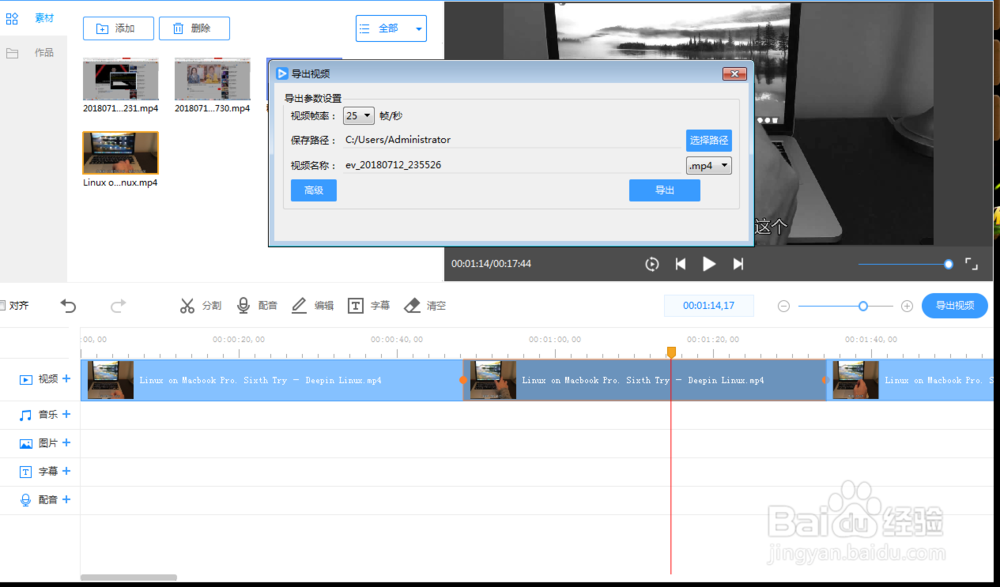Image resolution: width=1000 pixels, height=587 pixels.
Task: Select the highlighted second video clip
Action: (x=645, y=380)
